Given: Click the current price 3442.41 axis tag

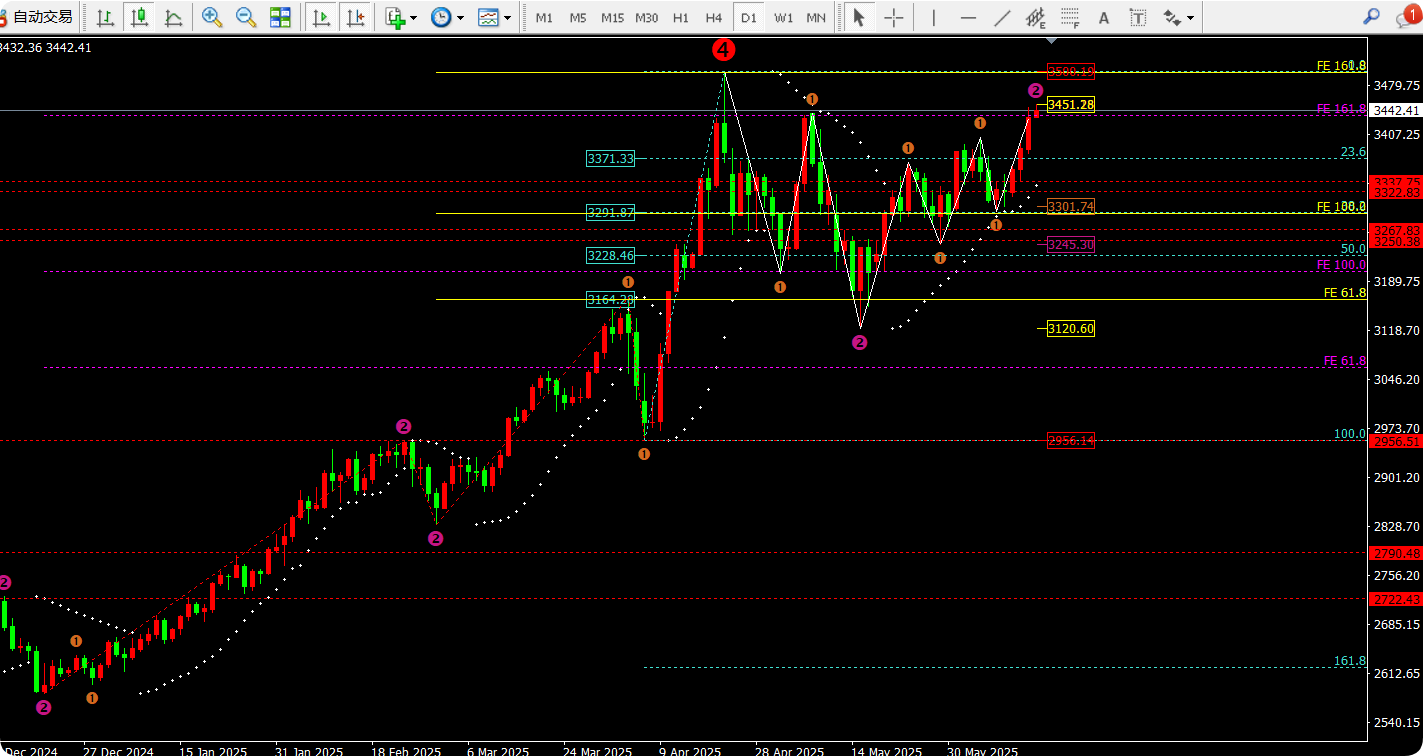Looking at the screenshot, I should point(1397,111).
